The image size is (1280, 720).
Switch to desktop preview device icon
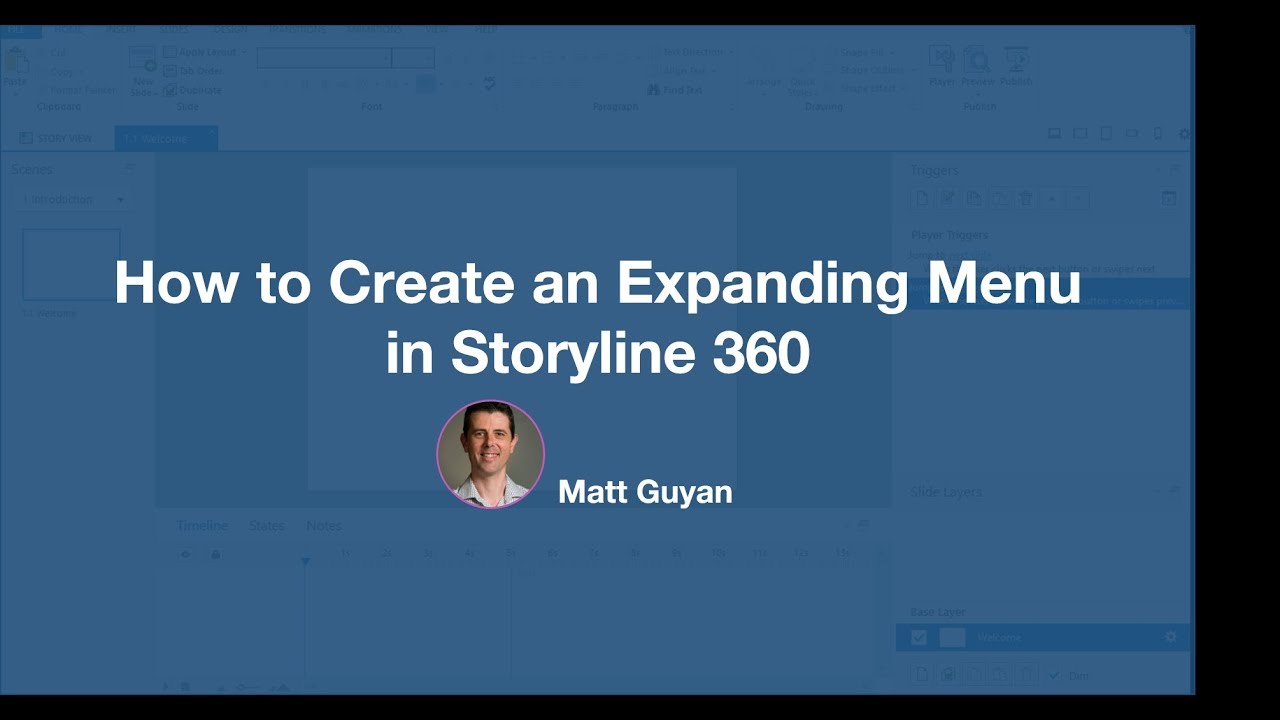click(1054, 133)
